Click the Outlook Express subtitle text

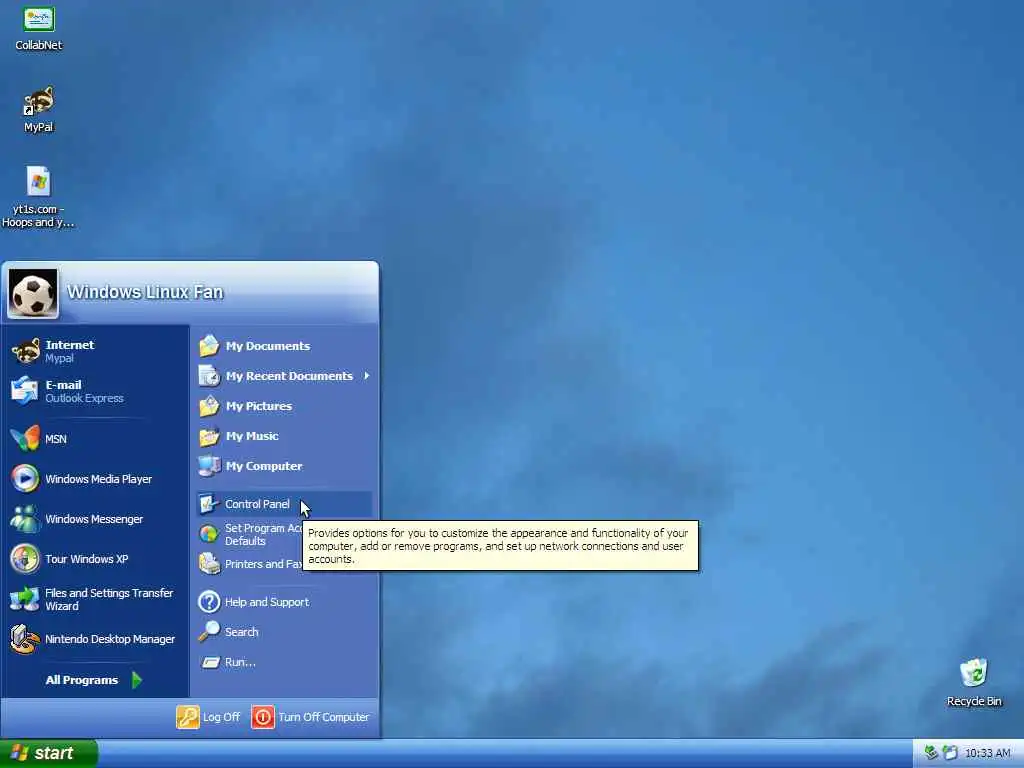(84, 398)
